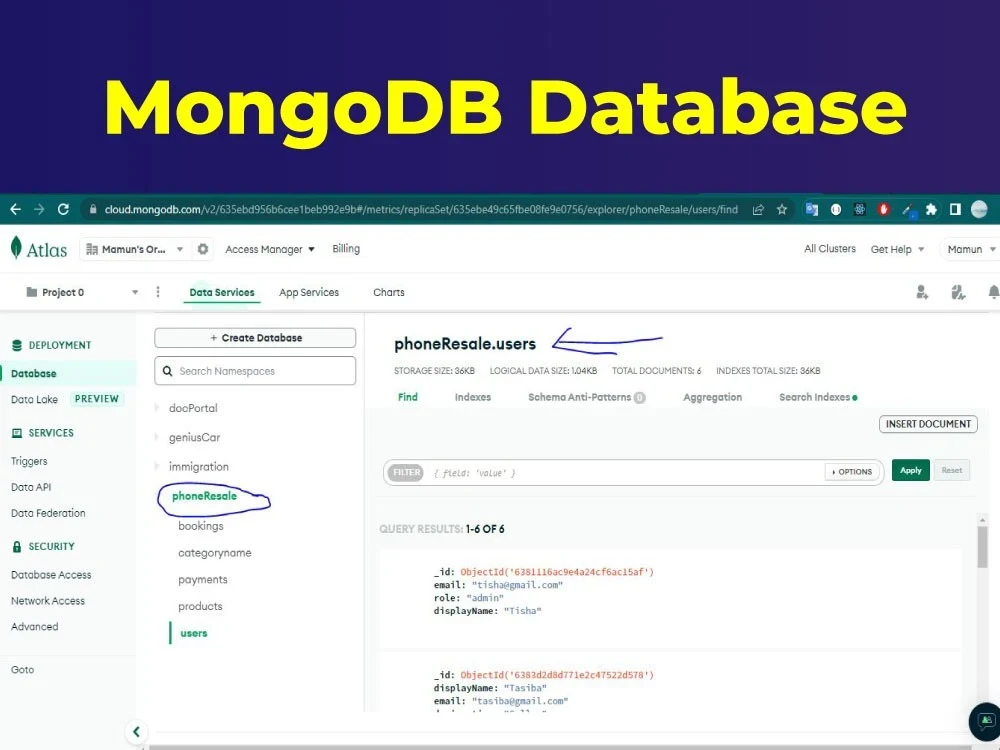Viewport: 1000px width, 750px height.
Task: Select Database in the sidebar
Action: point(68,374)
